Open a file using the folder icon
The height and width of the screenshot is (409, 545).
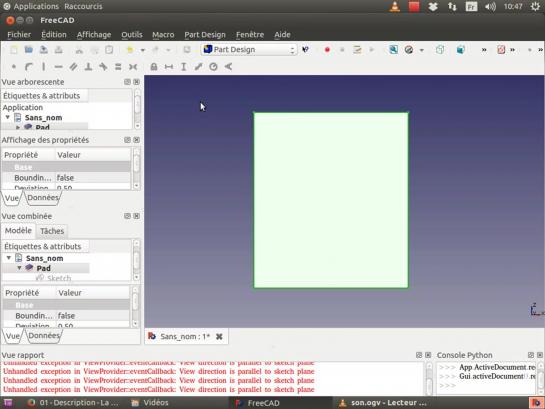pyautogui.click(x=29, y=50)
